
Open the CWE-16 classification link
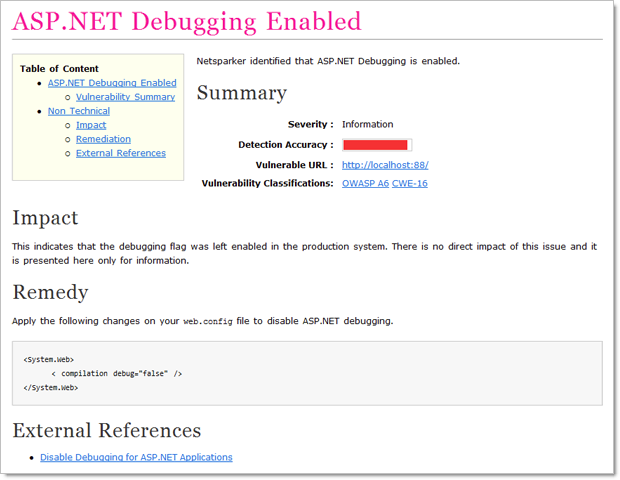410,183
